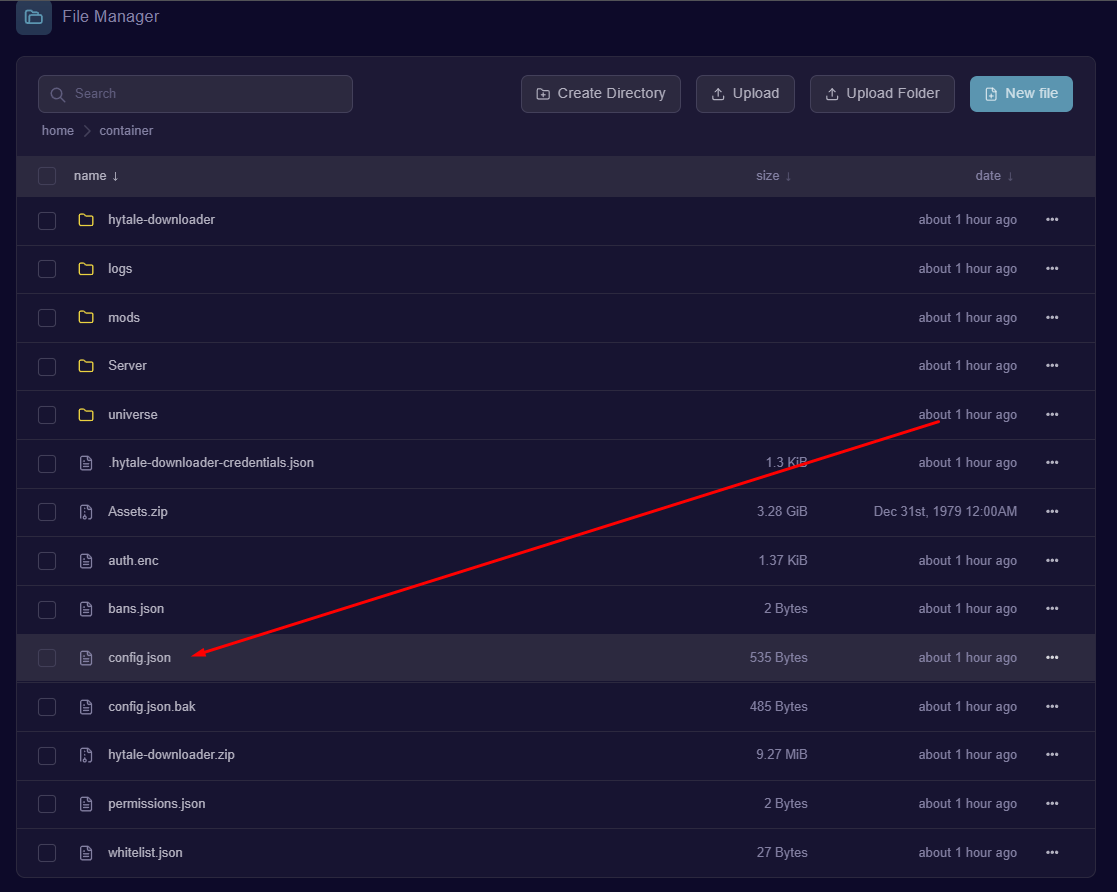Click the file icon beside auth.enc
Image resolution: width=1117 pixels, height=892 pixels.
pyautogui.click(x=86, y=561)
